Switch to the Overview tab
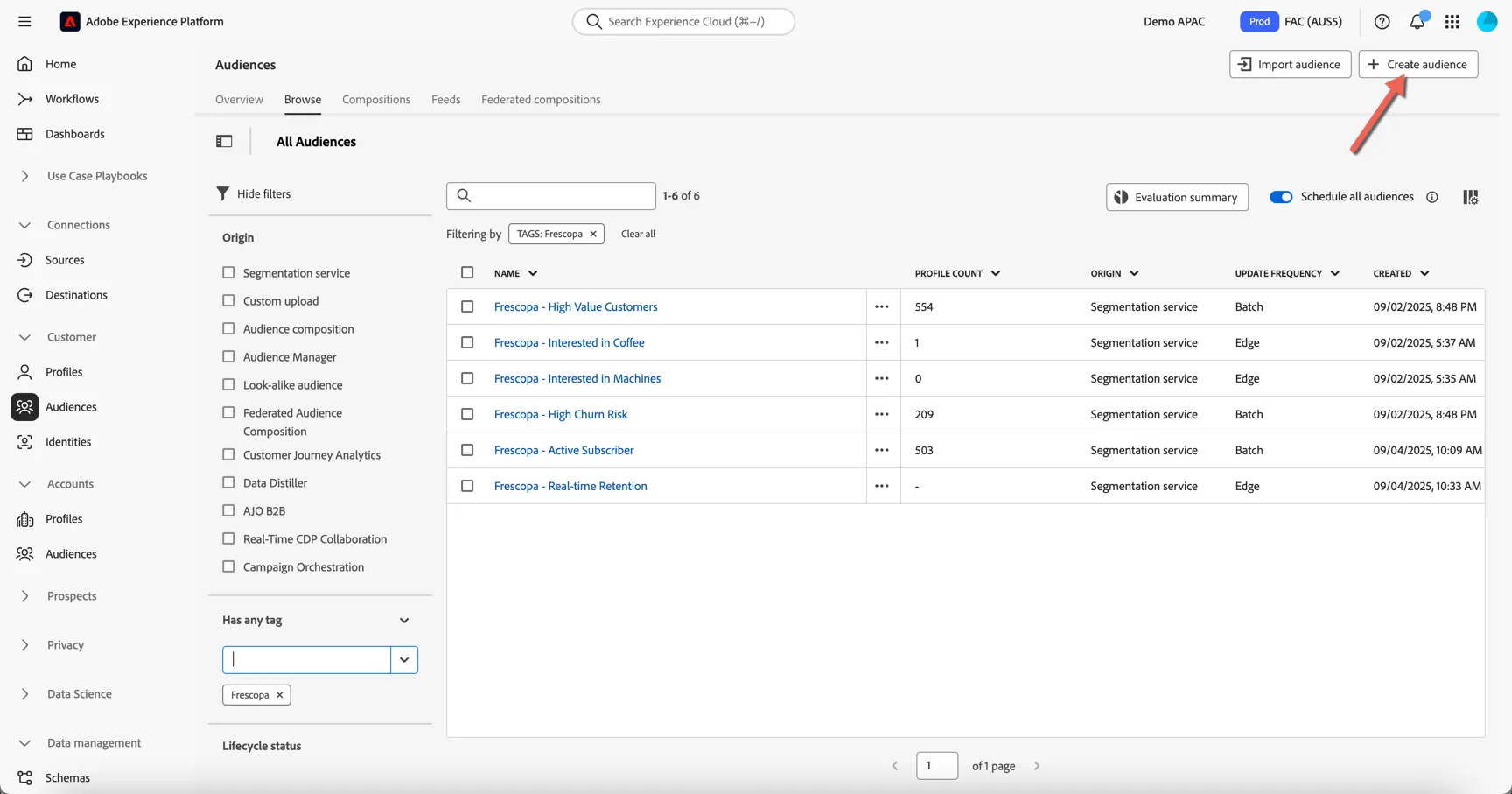1512x794 pixels. click(239, 100)
